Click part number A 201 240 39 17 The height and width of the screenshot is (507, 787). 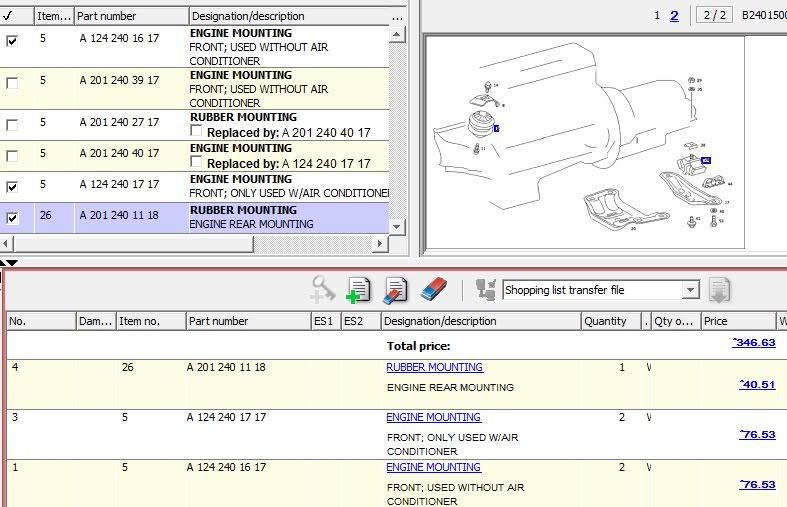click(x=119, y=80)
